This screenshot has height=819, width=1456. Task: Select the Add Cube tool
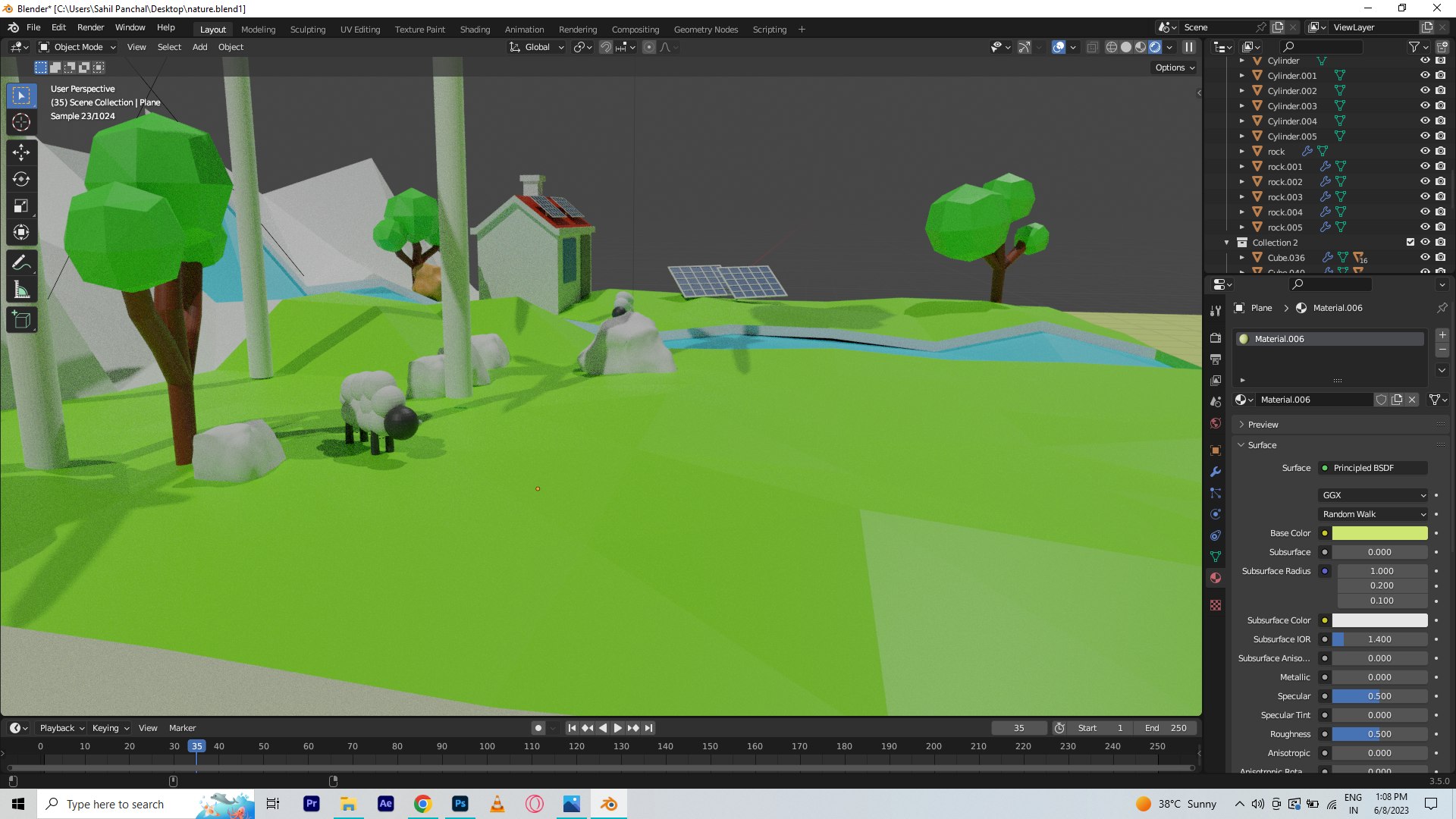[x=21, y=319]
